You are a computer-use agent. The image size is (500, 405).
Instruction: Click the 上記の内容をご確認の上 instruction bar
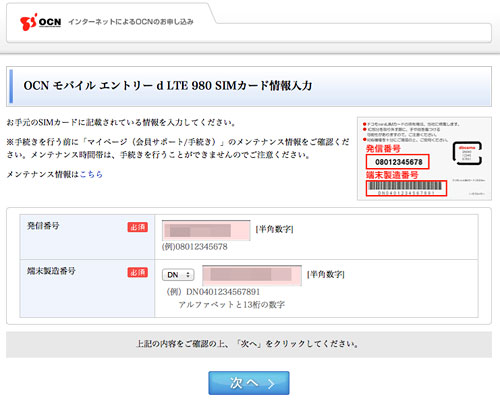pos(249,344)
